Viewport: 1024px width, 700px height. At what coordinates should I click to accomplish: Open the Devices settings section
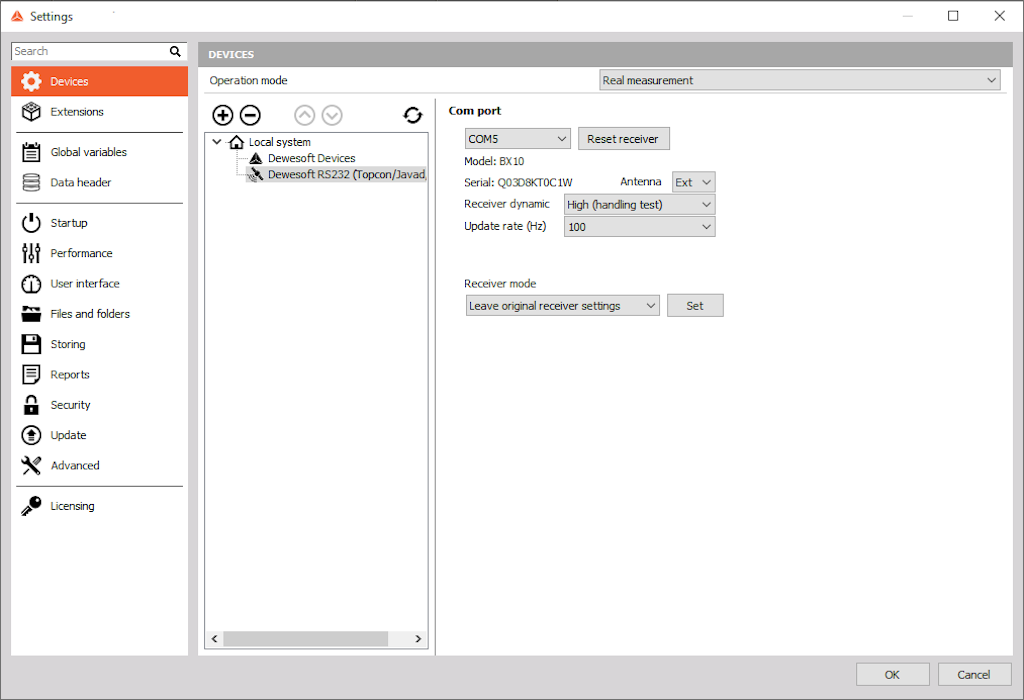tap(99, 81)
